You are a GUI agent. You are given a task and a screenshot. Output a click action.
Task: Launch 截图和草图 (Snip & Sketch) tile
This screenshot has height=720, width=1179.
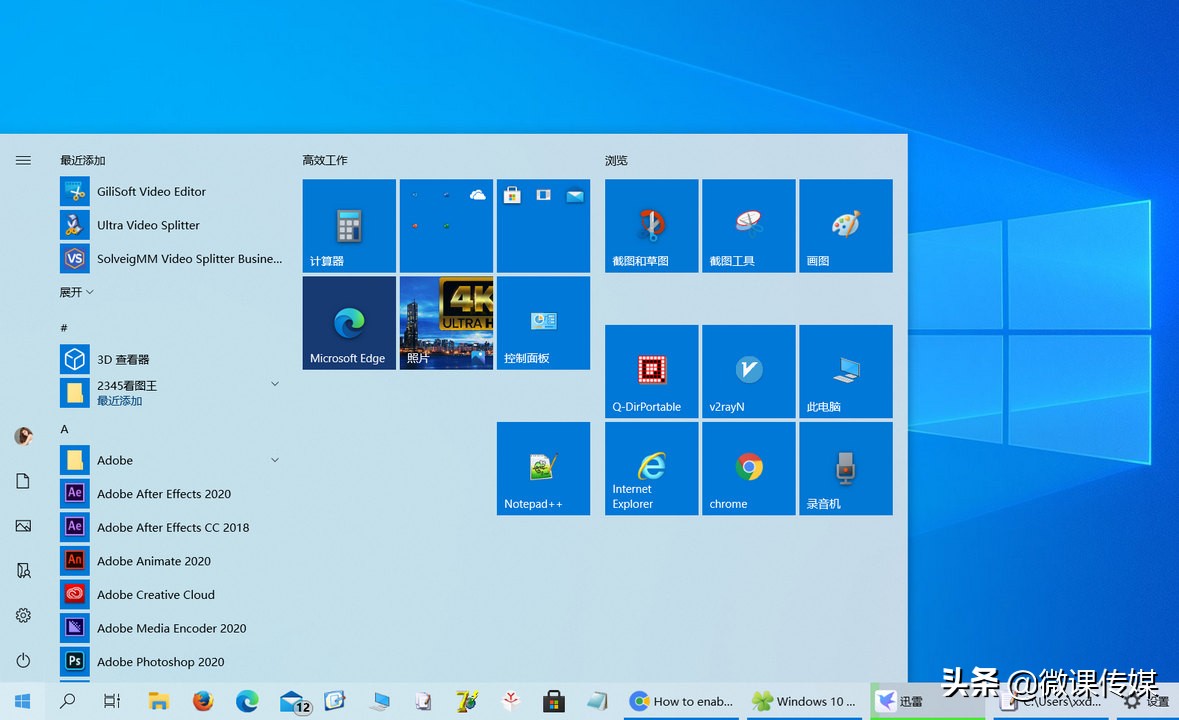pyautogui.click(x=651, y=225)
